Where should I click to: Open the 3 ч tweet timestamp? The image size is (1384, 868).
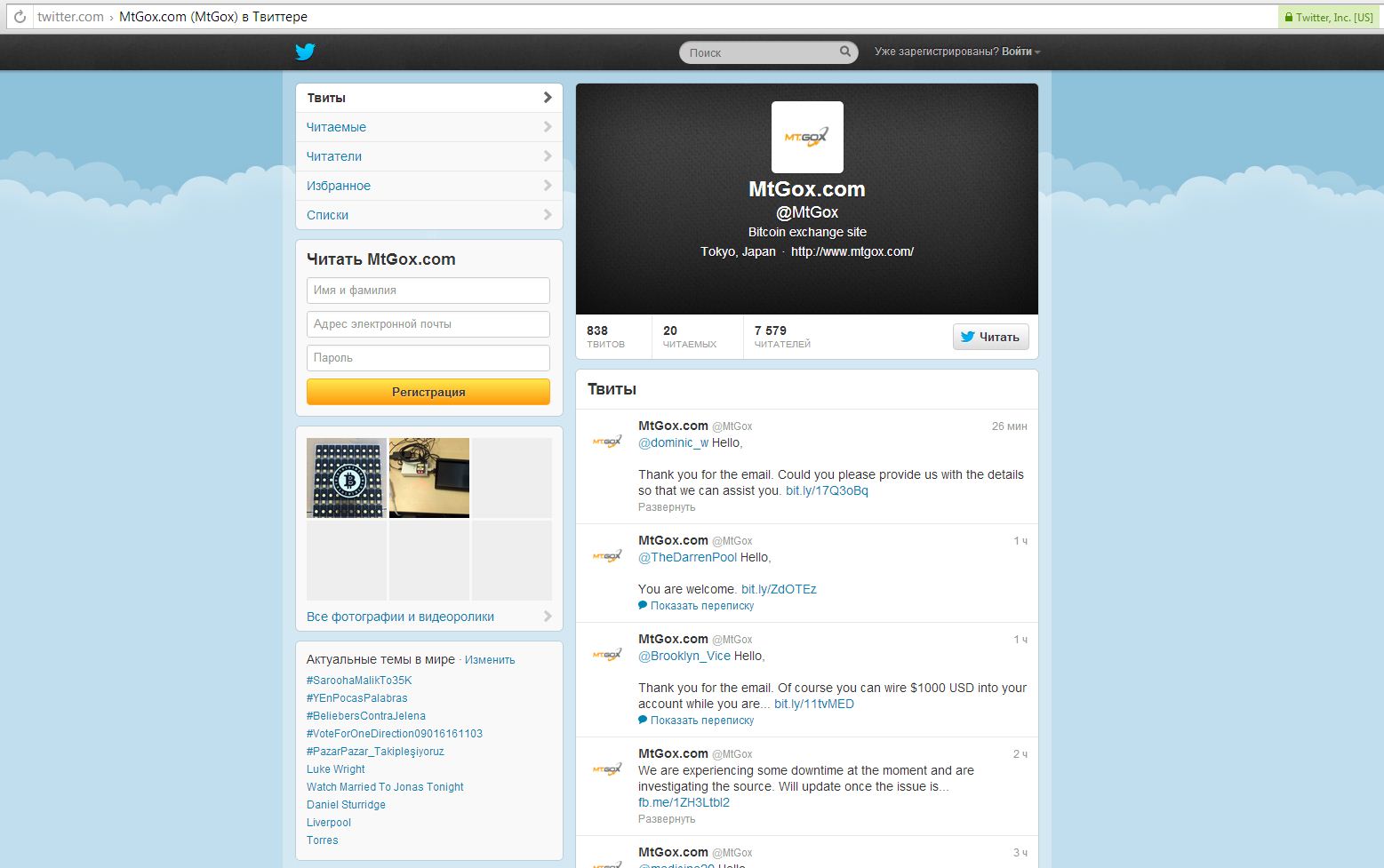[x=1020, y=853]
